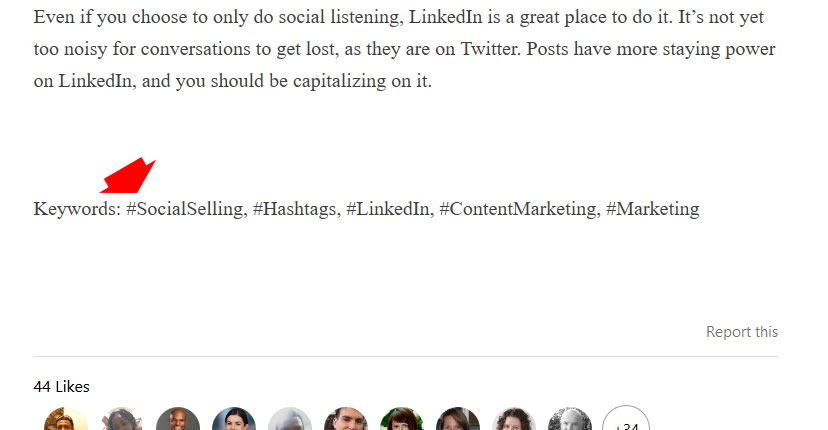Screen dimensions: 828x430
Task: Follow the #SocialSelling hashtag
Action: [x=185, y=209]
